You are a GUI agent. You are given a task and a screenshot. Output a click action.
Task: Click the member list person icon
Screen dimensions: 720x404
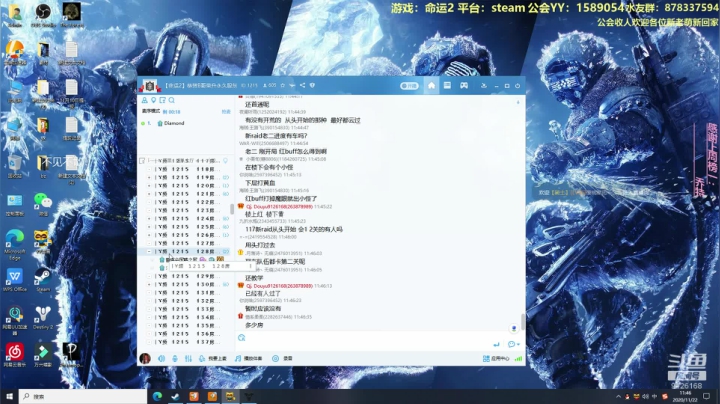[x=145, y=100]
